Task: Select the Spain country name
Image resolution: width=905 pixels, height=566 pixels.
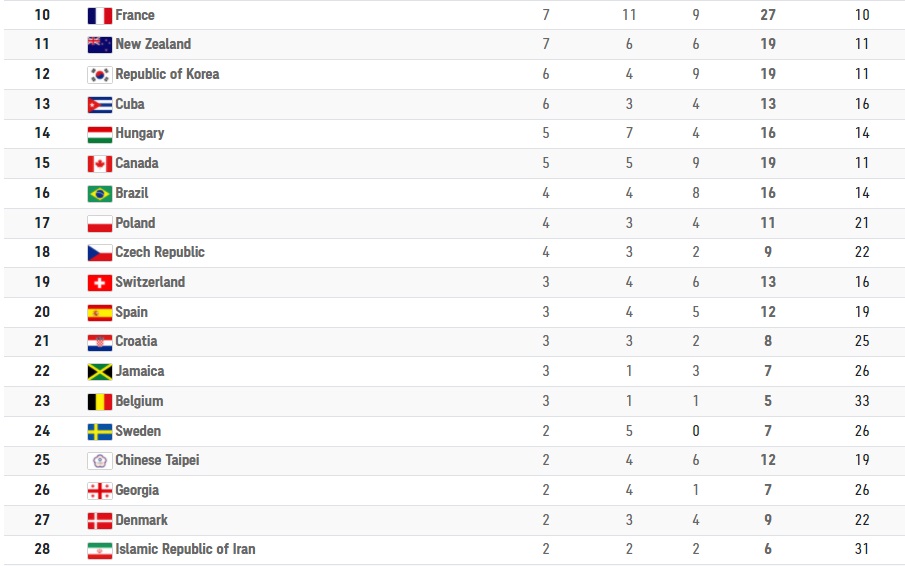Action: coord(131,312)
